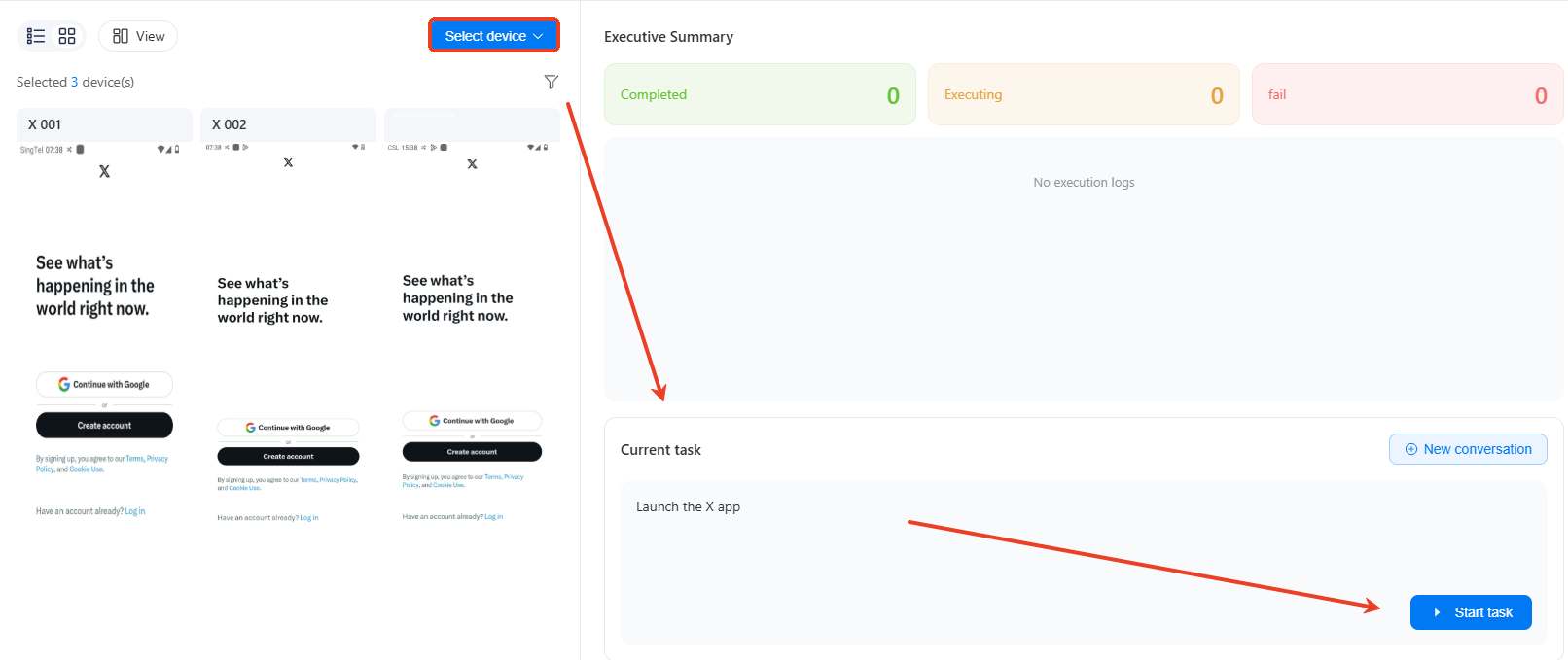Switch to grid view layout icon
1568x660 pixels.
67,36
